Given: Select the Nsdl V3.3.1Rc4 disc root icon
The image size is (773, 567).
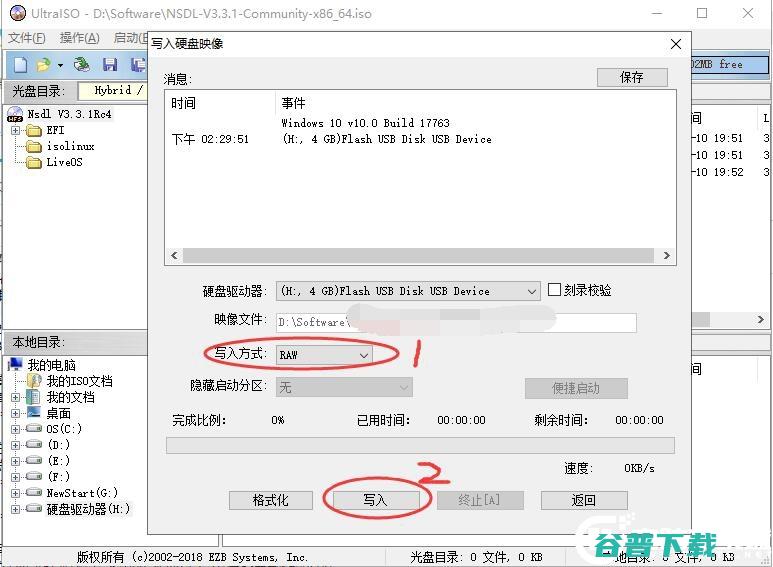Looking at the screenshot, I should (x=15, y=114).
